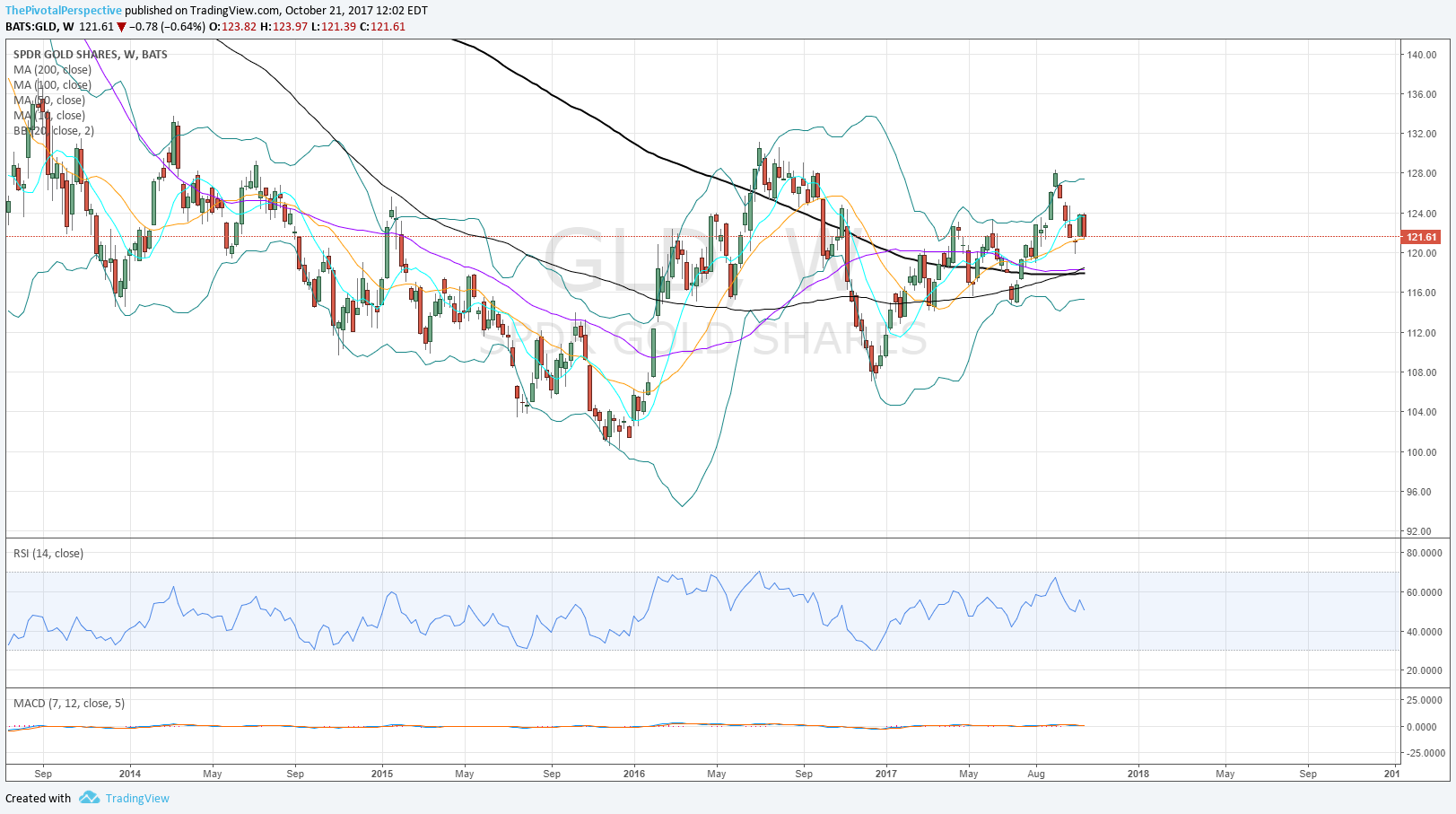Click the 20.0000 RSI axis label
The height and width of the screenshot is (814, 1456).
click(x=1425, y=670)
